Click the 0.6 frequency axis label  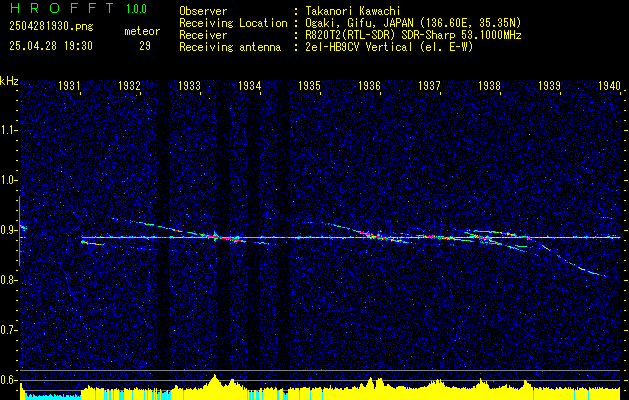9,380
